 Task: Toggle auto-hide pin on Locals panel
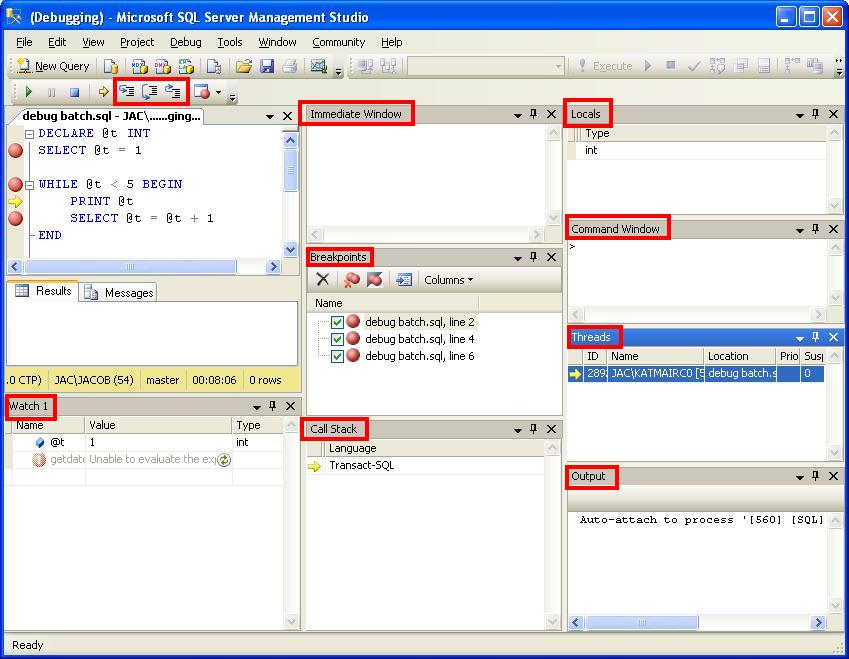click(815, 114)
